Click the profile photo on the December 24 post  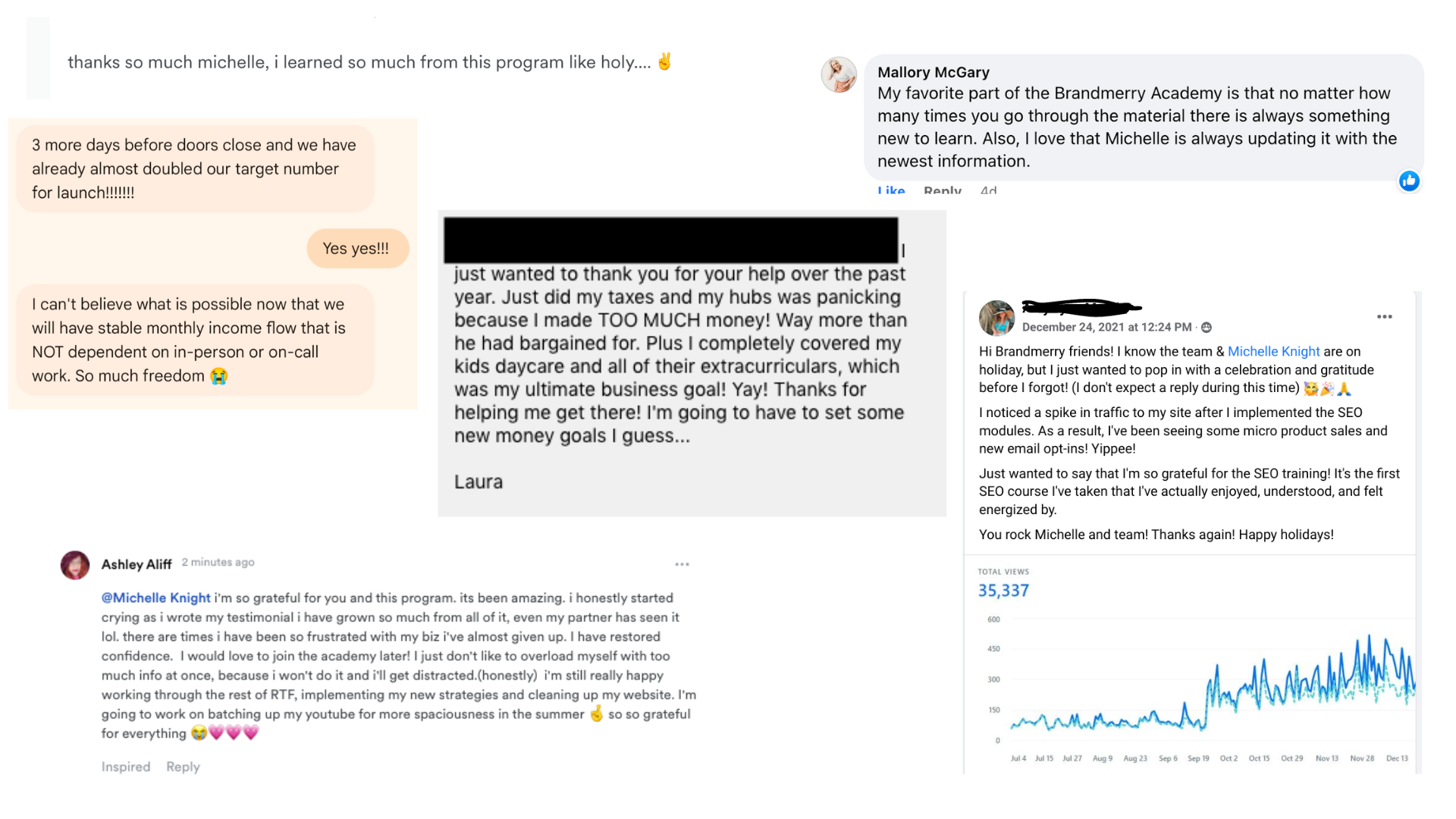tap(996, 318)
